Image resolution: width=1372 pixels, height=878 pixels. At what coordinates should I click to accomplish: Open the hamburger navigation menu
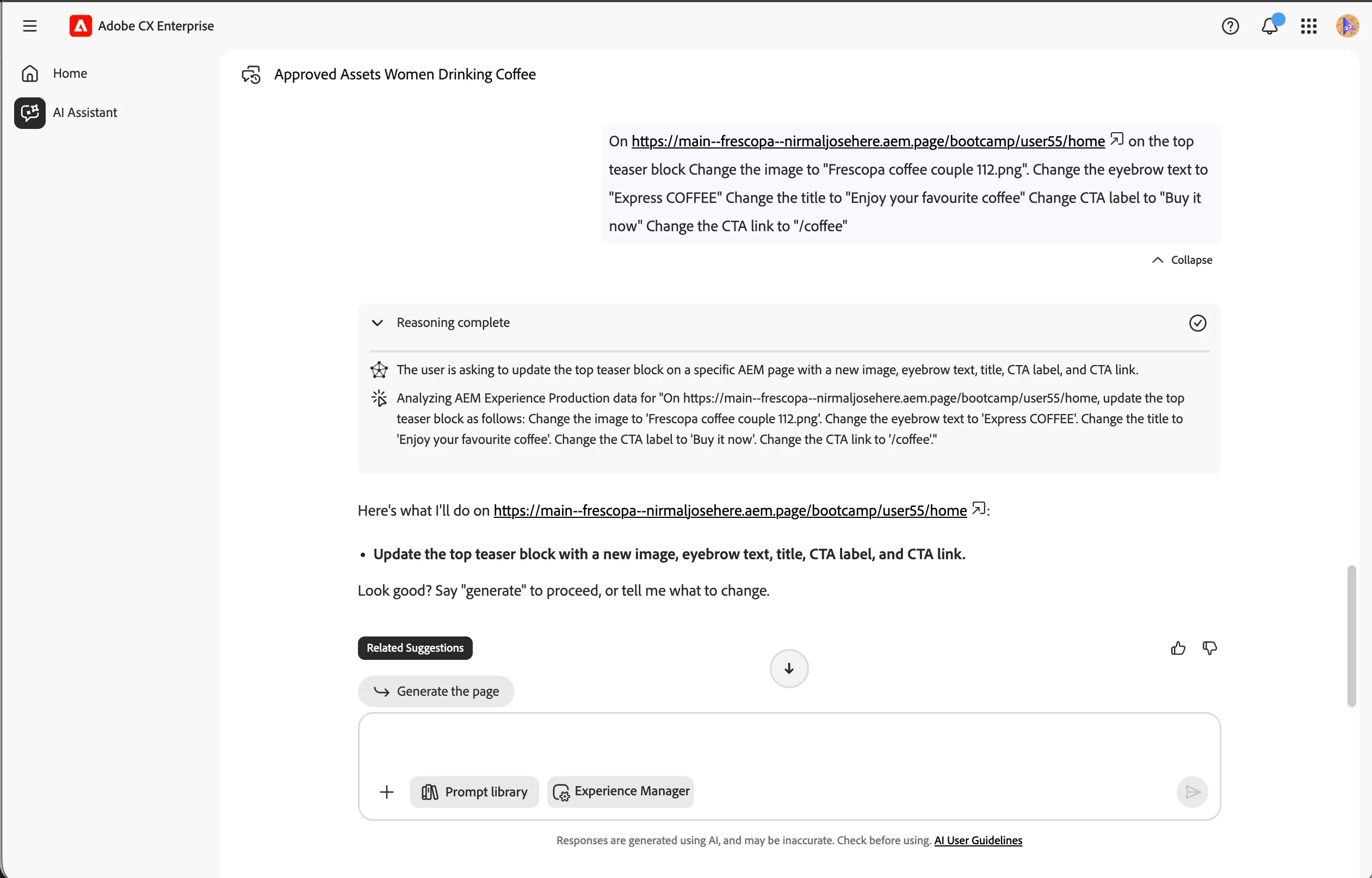click(29, 26)
